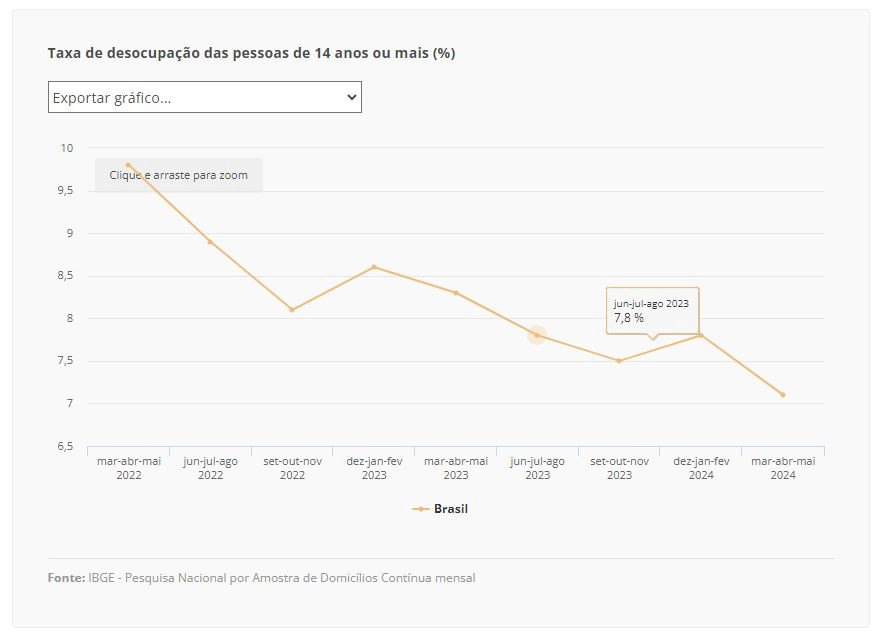Click the chart title text
The height and width of the screenshot is (637, 880).
click(x=251, y=53)
